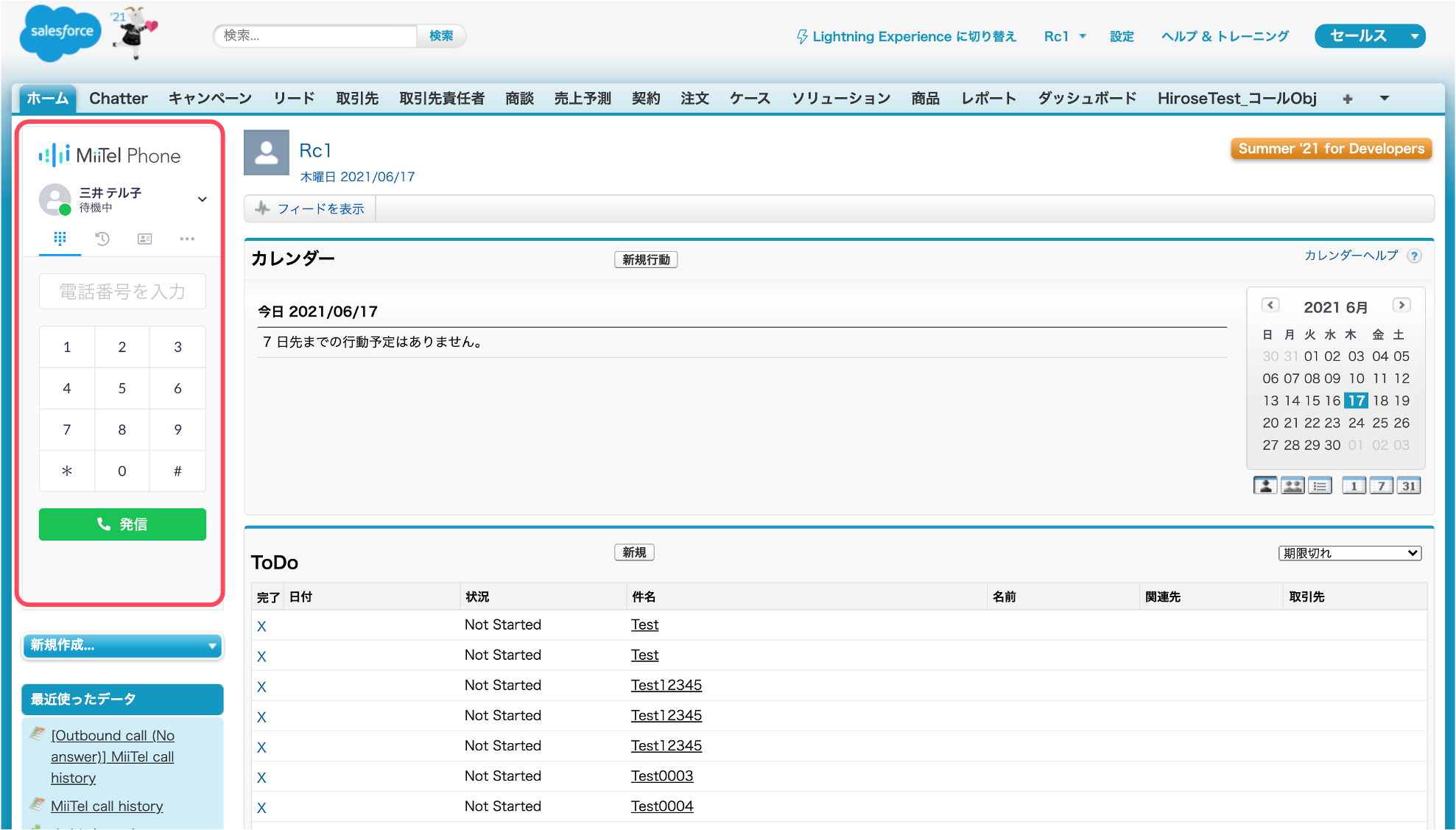1456x830 pixels.
Task: Open the MiiTel dial pad tab
Action: 60,239
